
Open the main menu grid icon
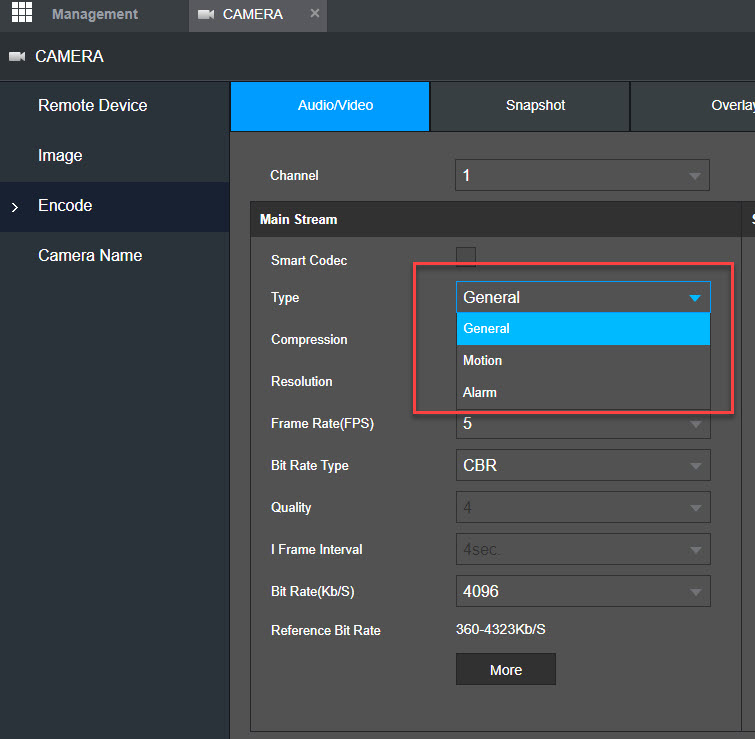pos(22,12)
